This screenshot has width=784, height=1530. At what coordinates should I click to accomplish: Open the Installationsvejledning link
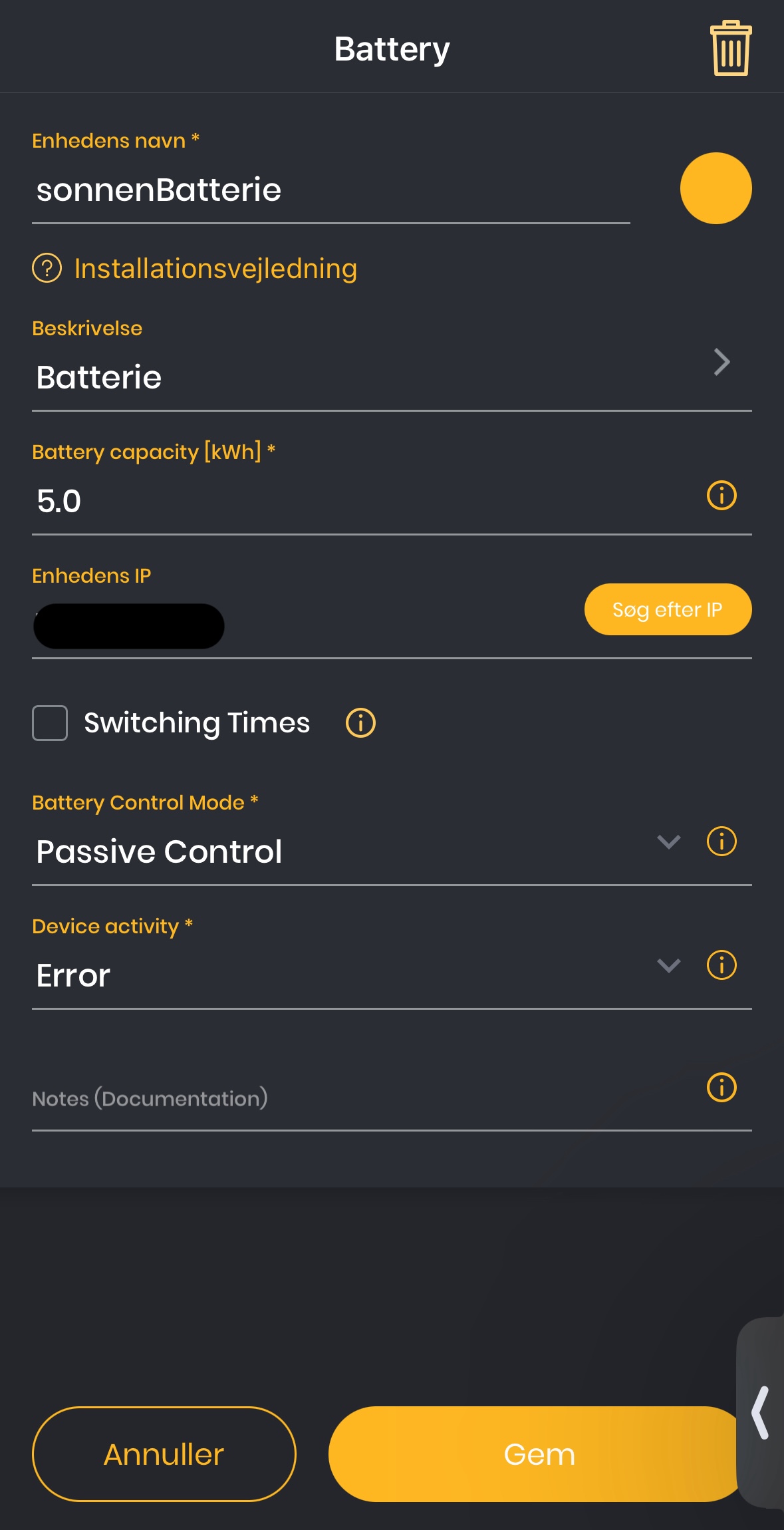click(x=215, y=269)
